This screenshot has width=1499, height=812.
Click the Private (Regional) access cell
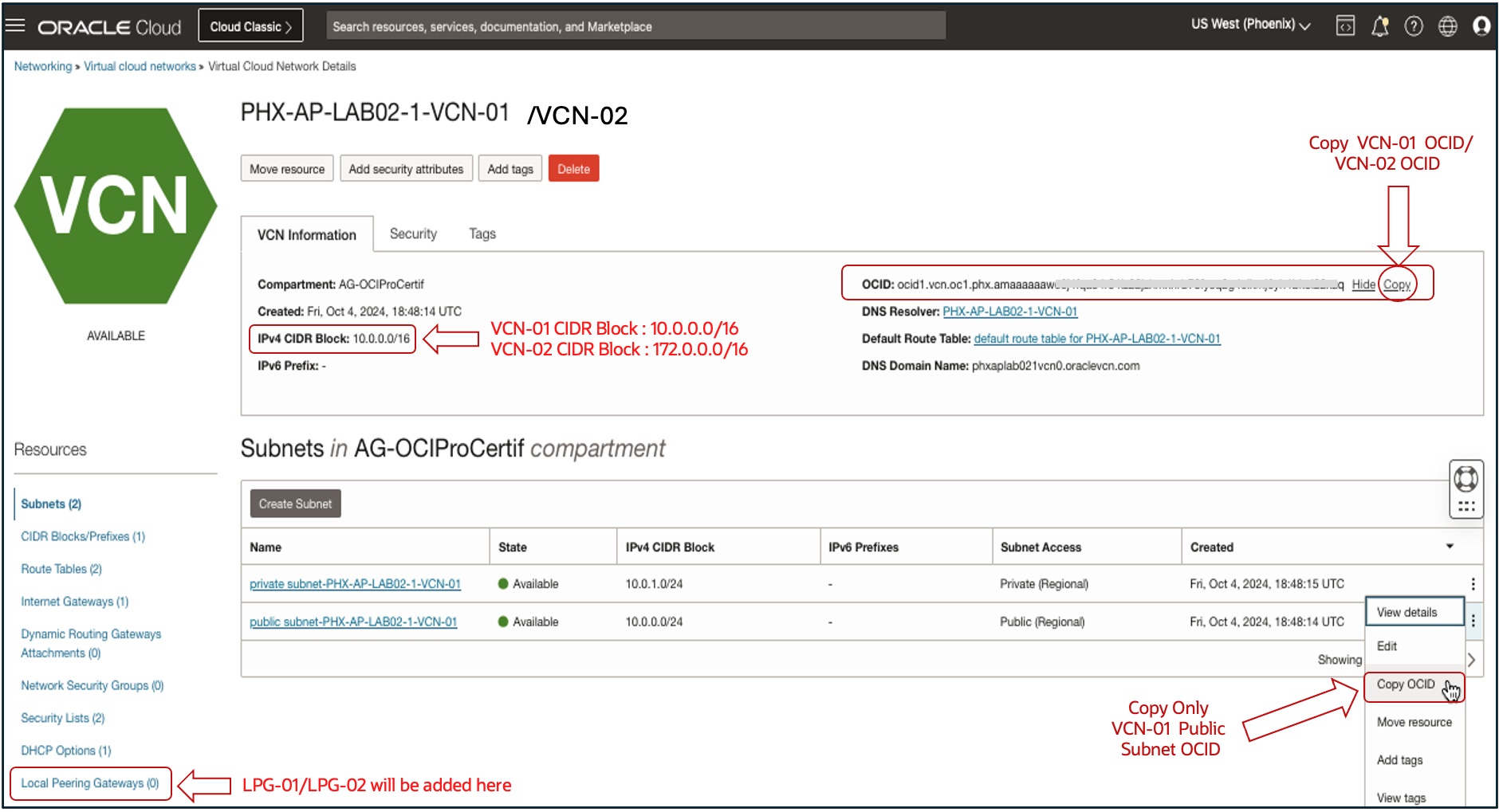[1044, 584]
